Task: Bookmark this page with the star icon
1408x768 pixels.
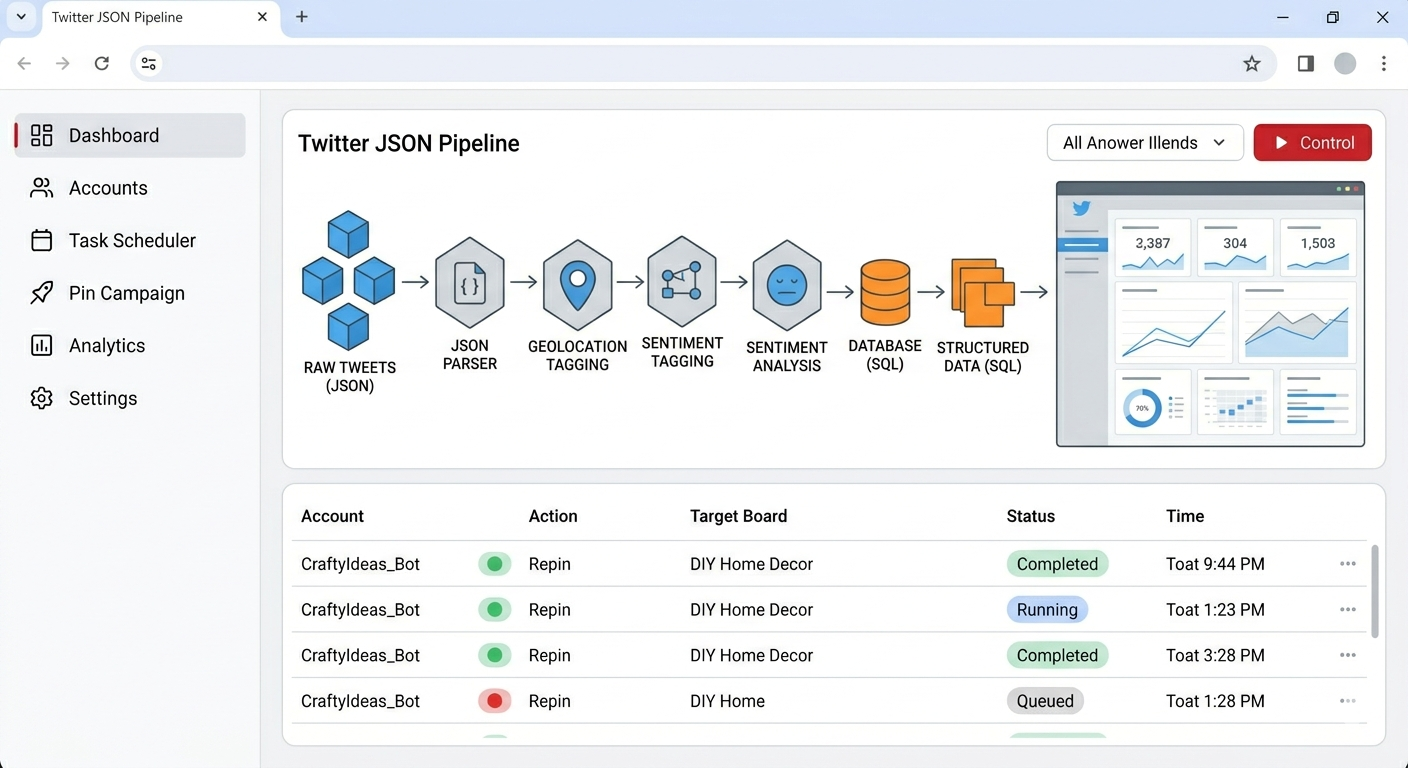Action: click(x=1252, y=64)
